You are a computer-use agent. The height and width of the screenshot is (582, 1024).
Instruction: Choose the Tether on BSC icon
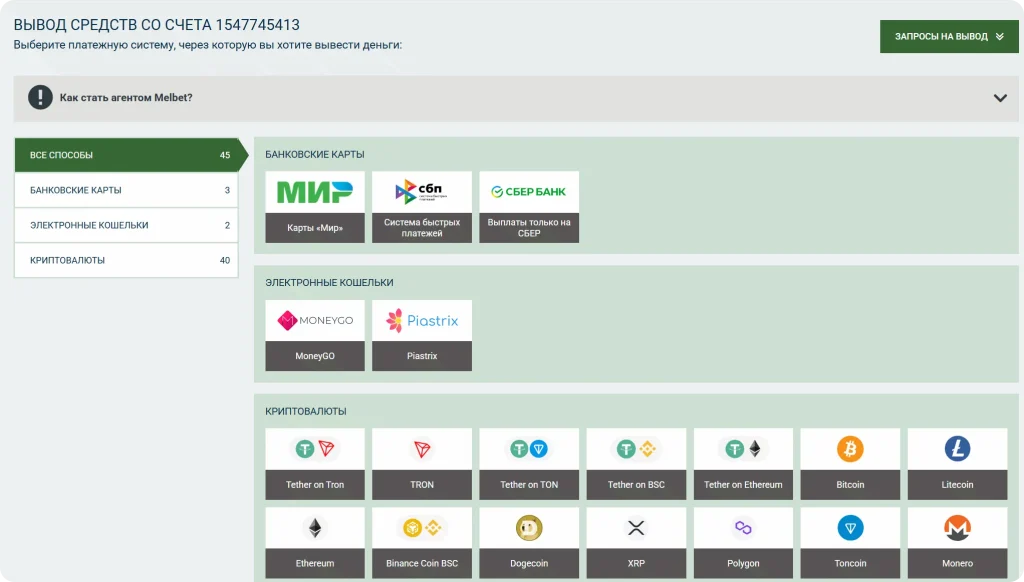point(636,449)
